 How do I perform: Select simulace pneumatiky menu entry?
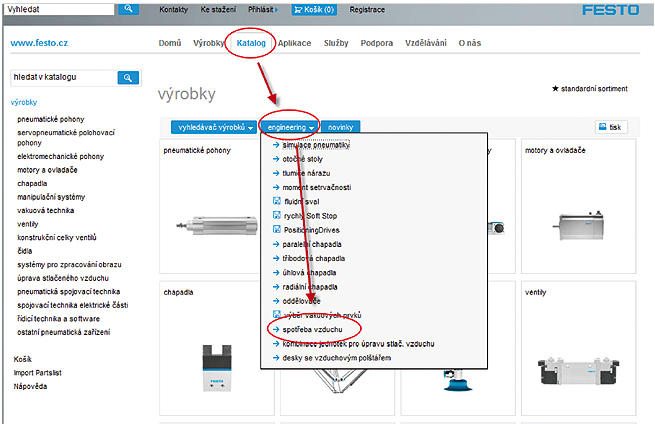(x=311, y=145)
